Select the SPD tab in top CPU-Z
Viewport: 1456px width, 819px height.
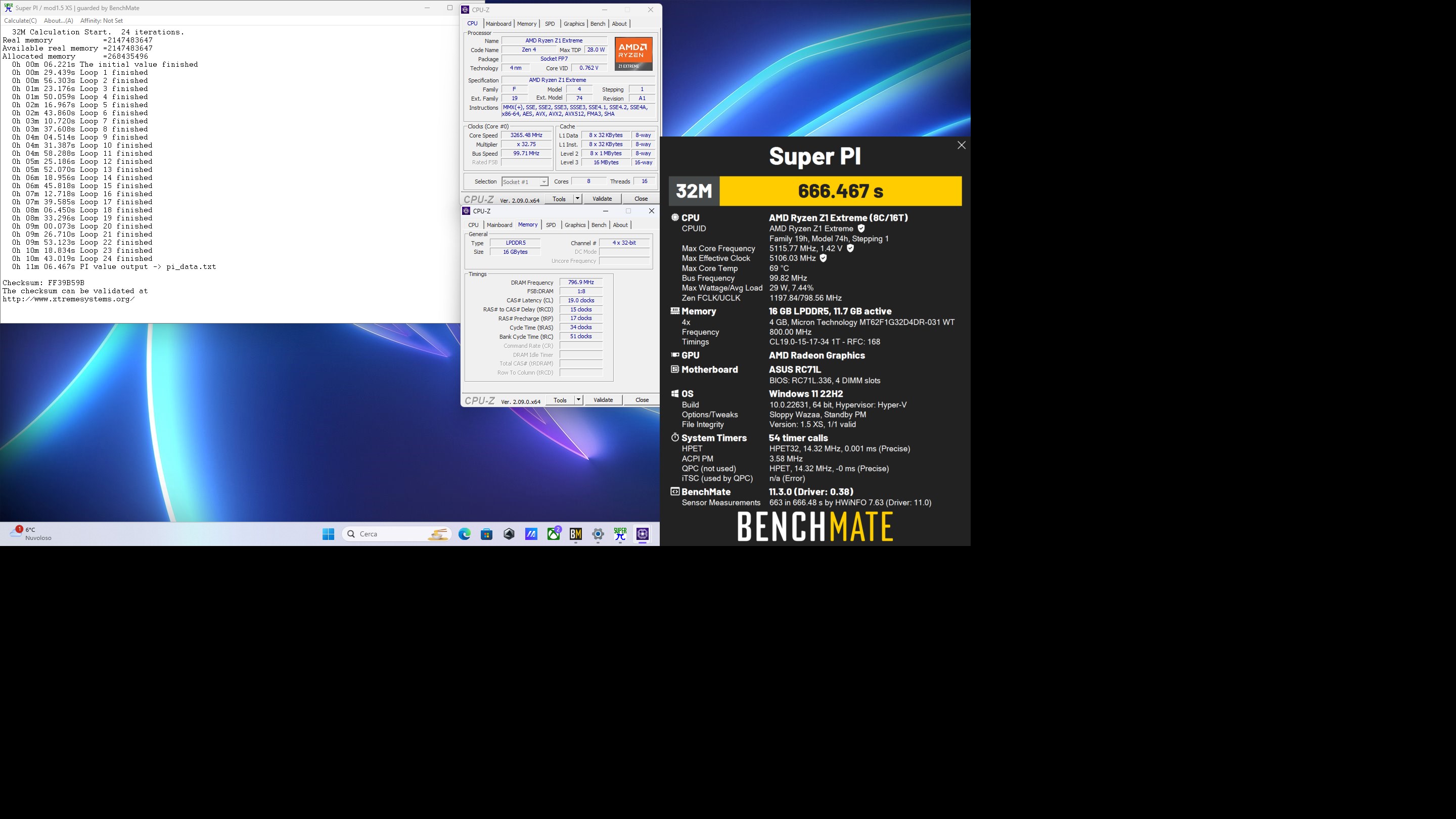(x=550, y=24)
